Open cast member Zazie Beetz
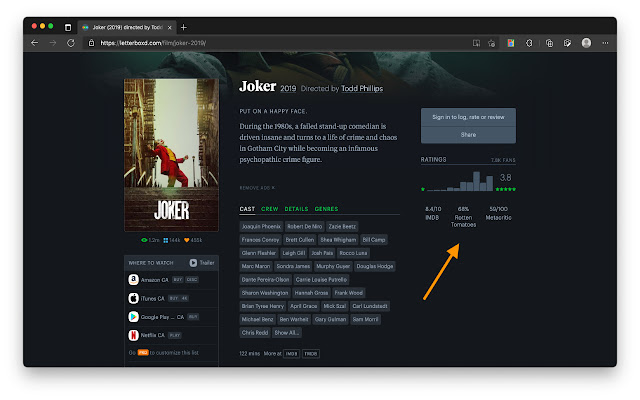Image resolution: width=640 pixels, height=400 pixels. coord(342,227)
